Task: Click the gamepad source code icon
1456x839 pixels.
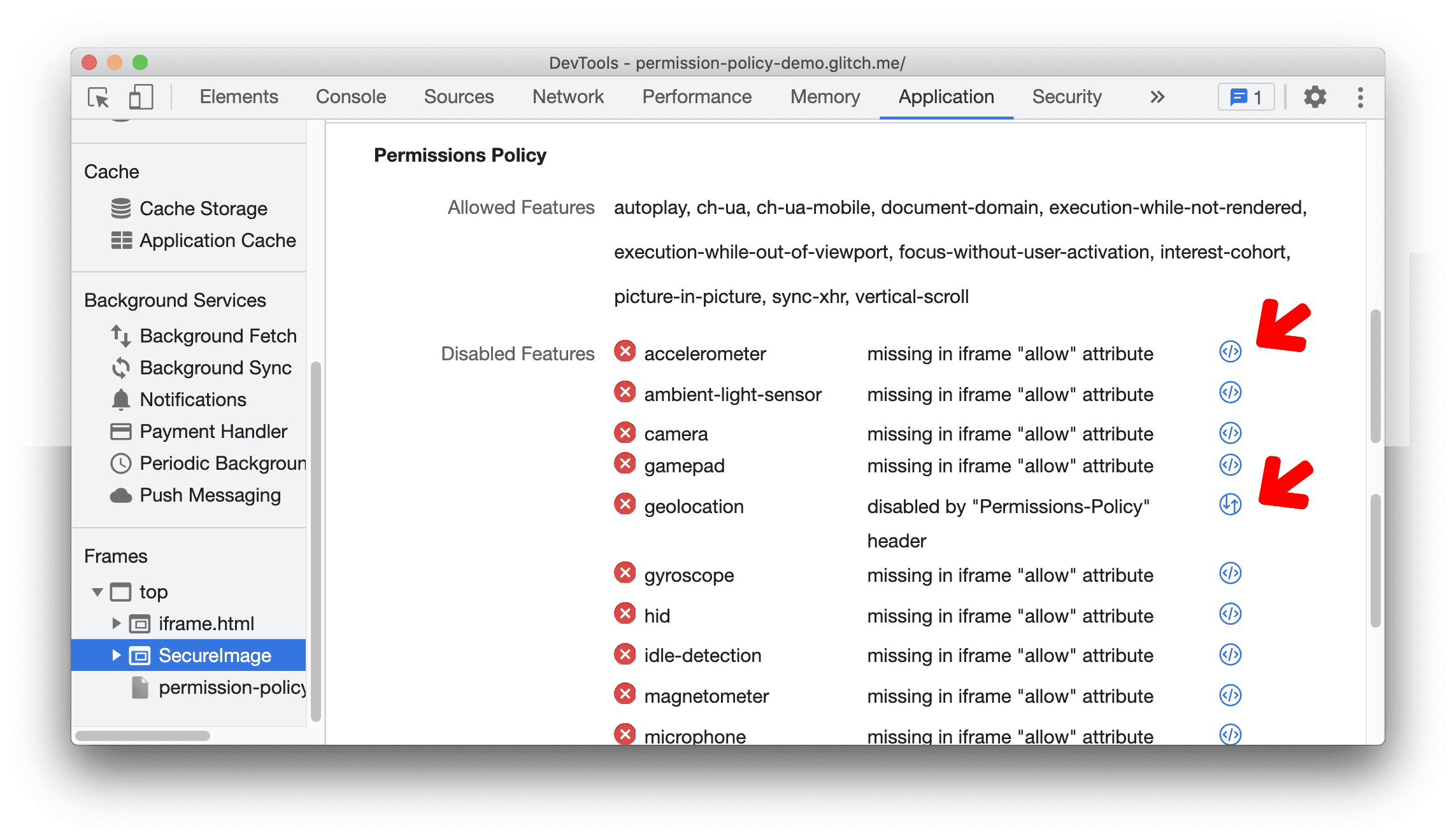Action: point(1229,464)
